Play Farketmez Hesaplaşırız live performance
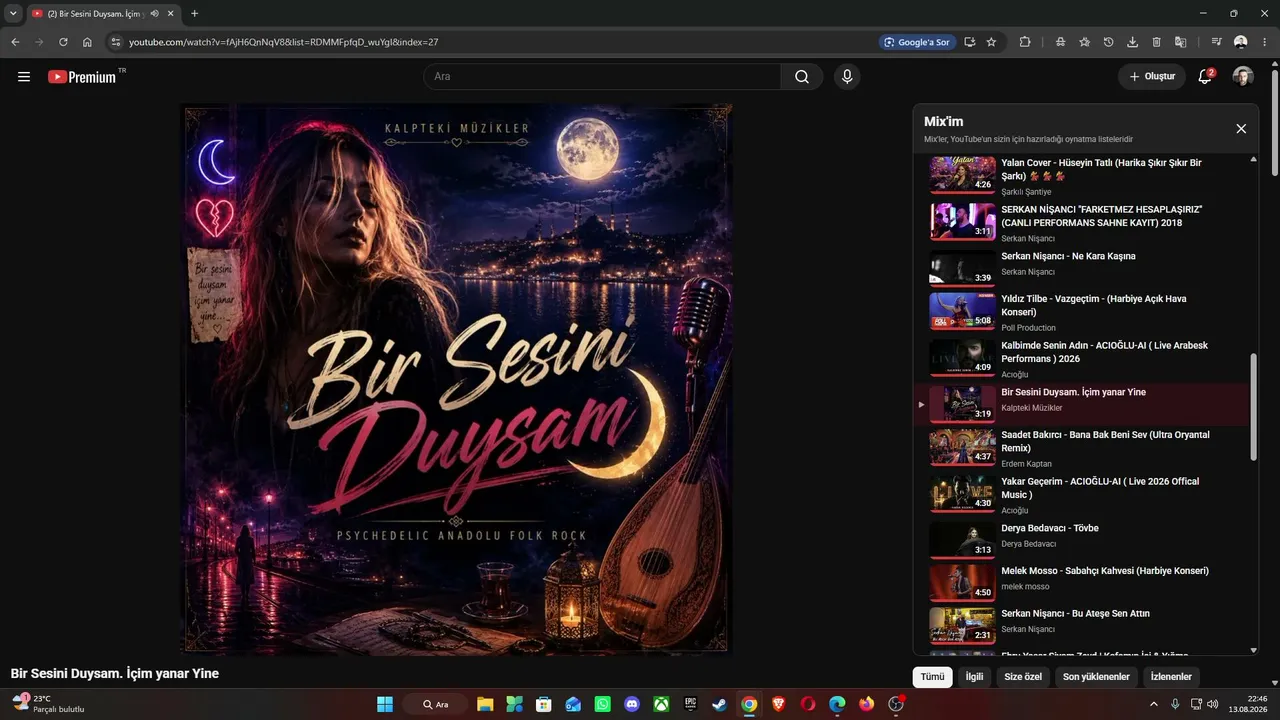 coord(1082,223)
